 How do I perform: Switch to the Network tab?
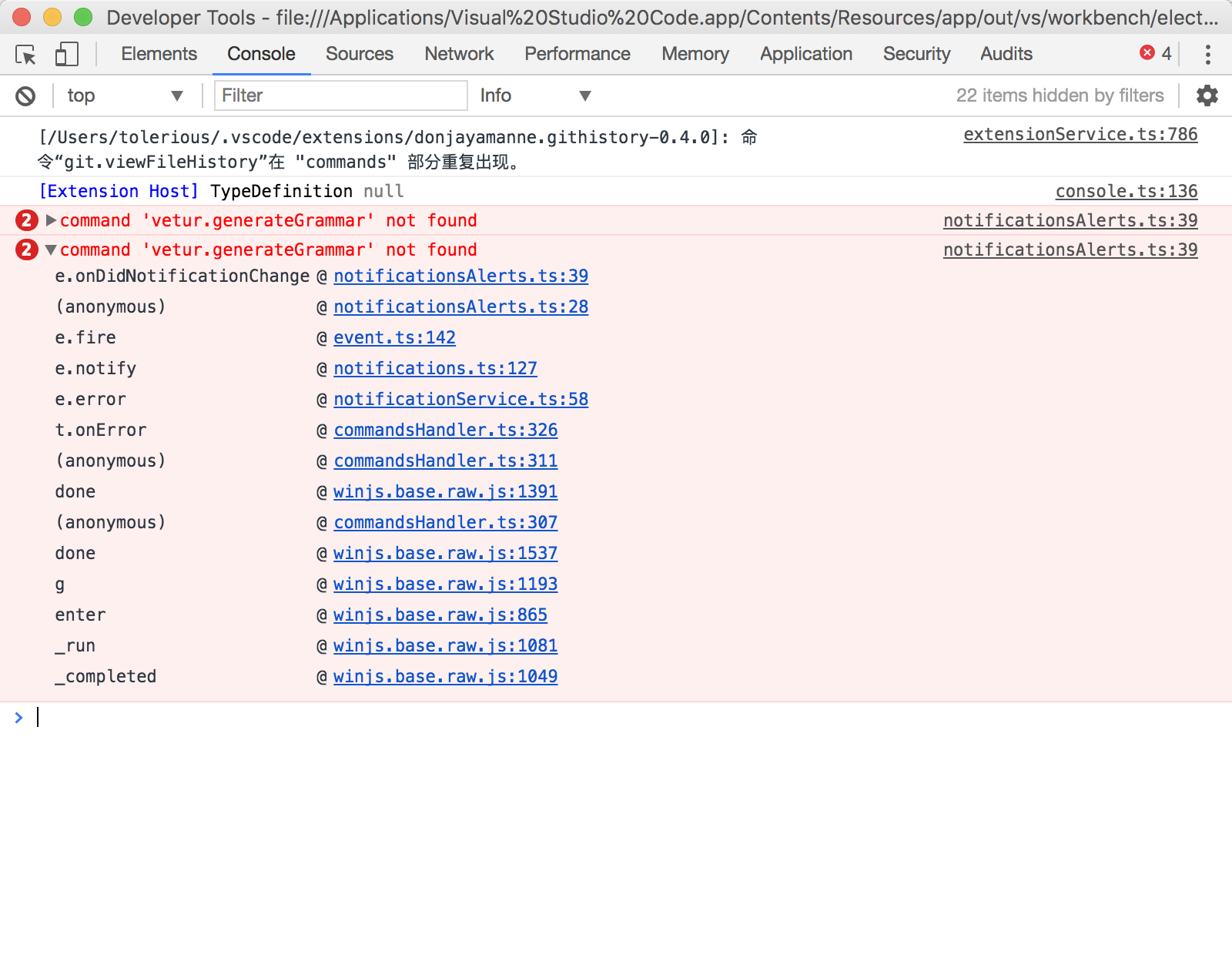click(x=458, y=54)
